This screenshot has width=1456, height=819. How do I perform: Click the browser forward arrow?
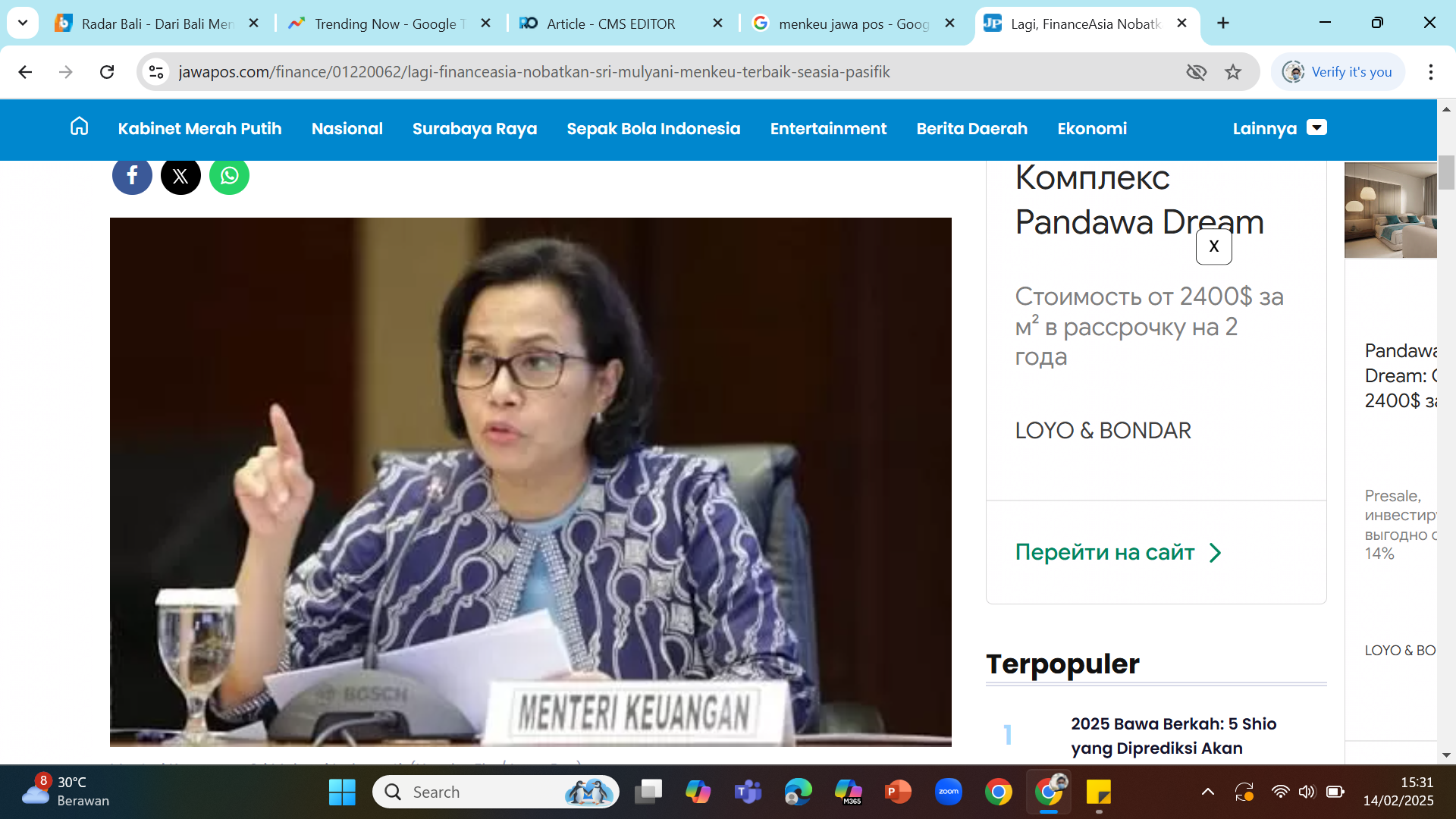[66, 72]
